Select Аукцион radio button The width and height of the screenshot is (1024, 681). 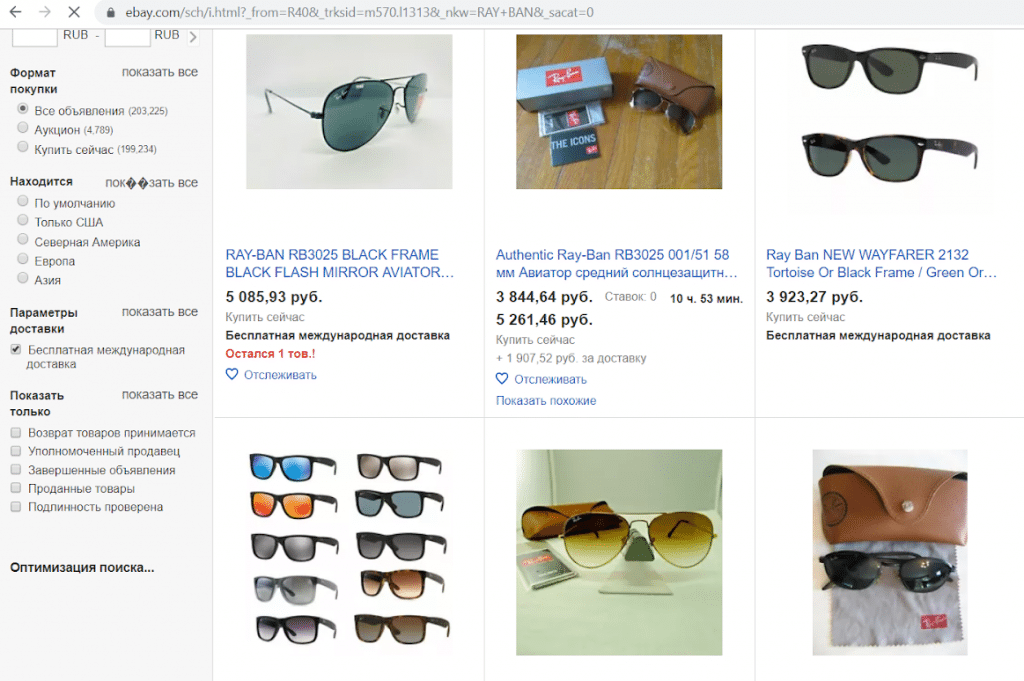click(23, 127)
